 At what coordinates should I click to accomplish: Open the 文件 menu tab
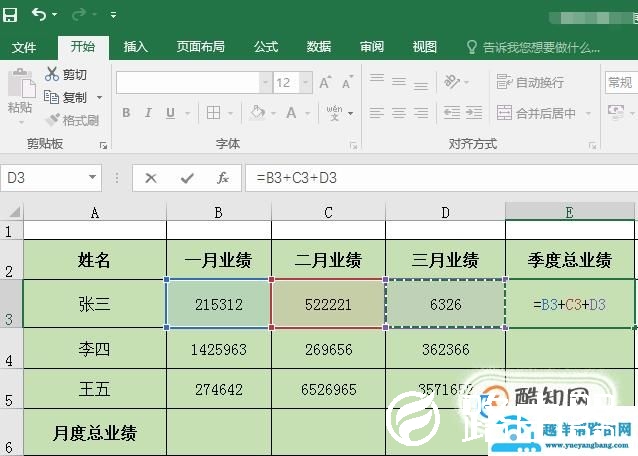pos(24,47)
